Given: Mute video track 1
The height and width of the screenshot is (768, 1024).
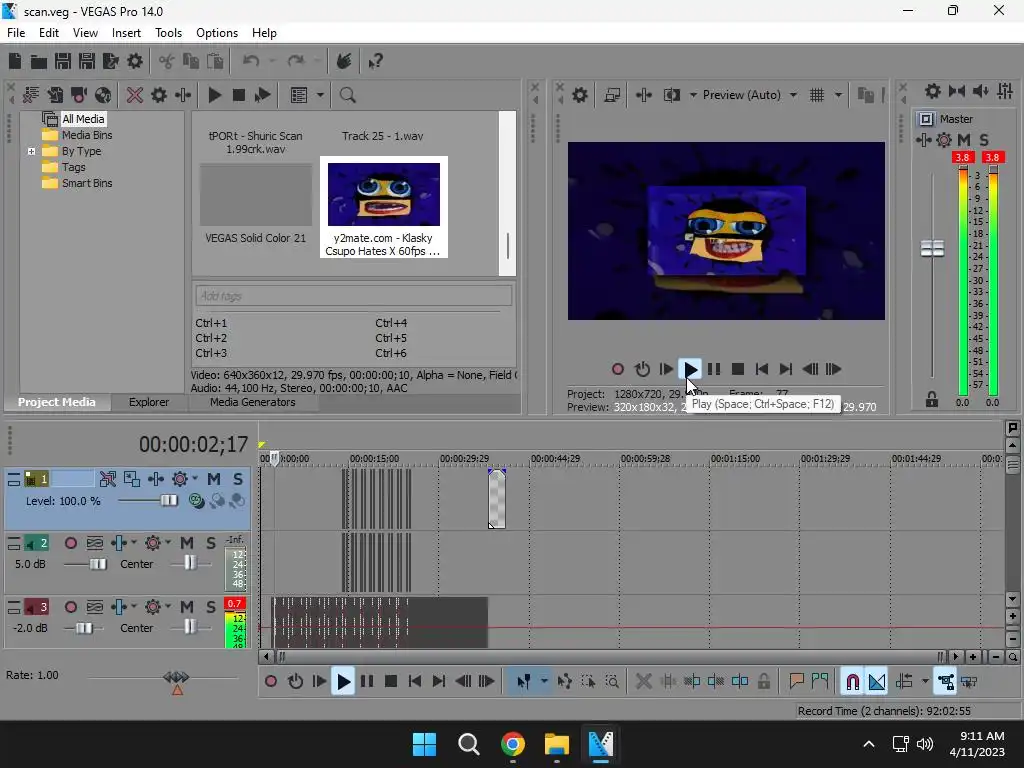Looking at the screenshot, I should click(x=214, y=479).
